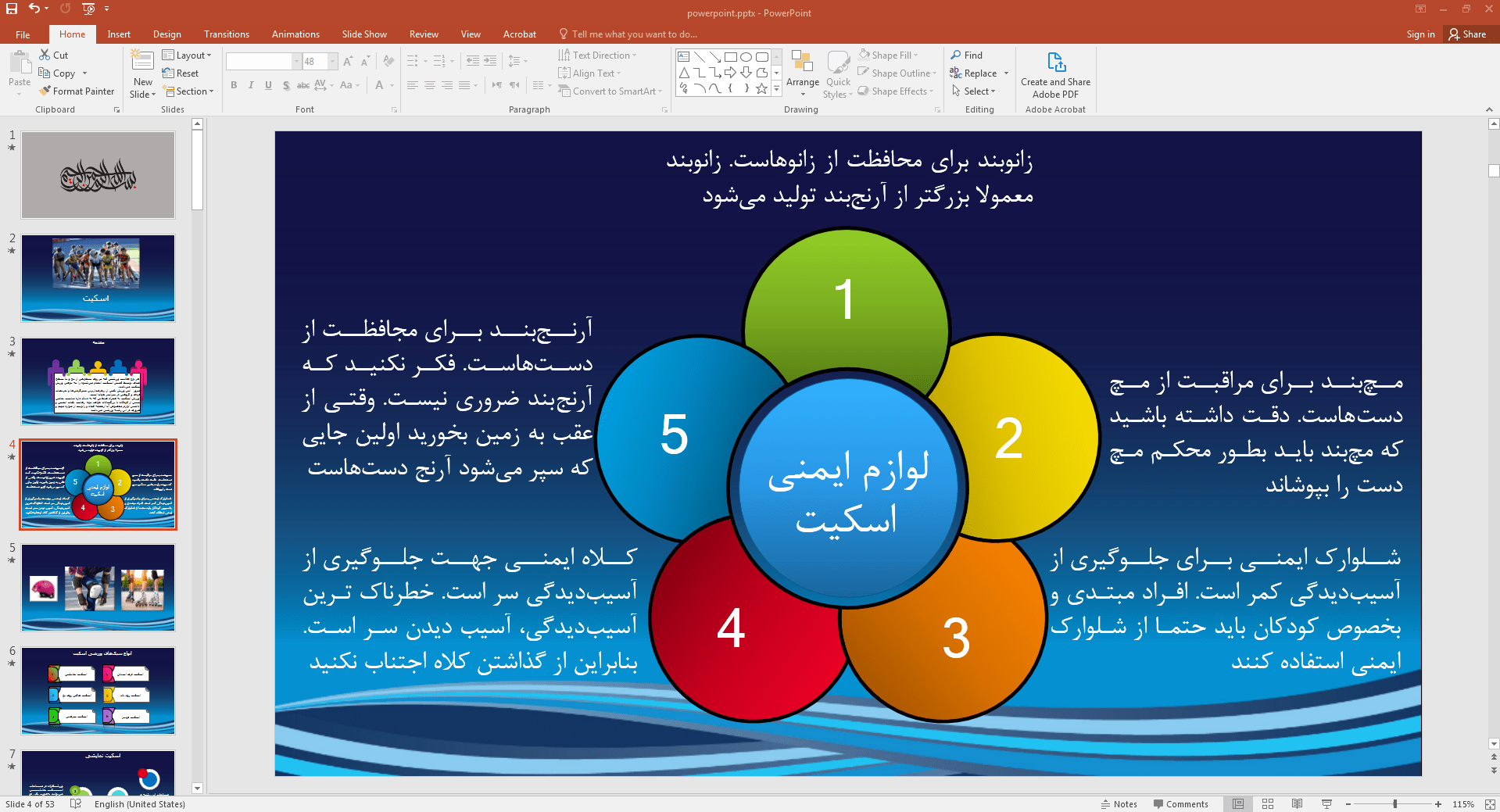Decrease font size with the small A icon

click(x=365, y=61)
